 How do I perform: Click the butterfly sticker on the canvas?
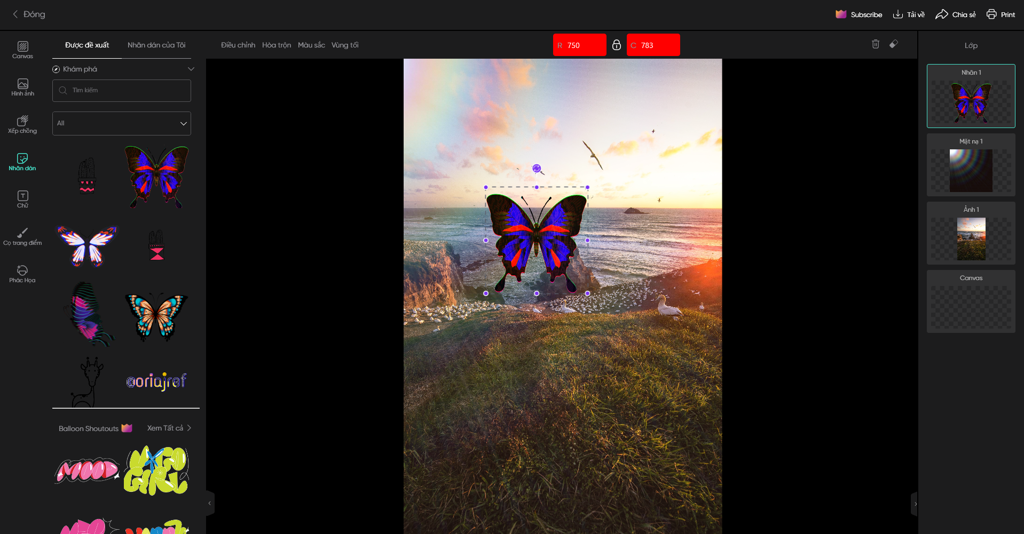coord(536,242)
